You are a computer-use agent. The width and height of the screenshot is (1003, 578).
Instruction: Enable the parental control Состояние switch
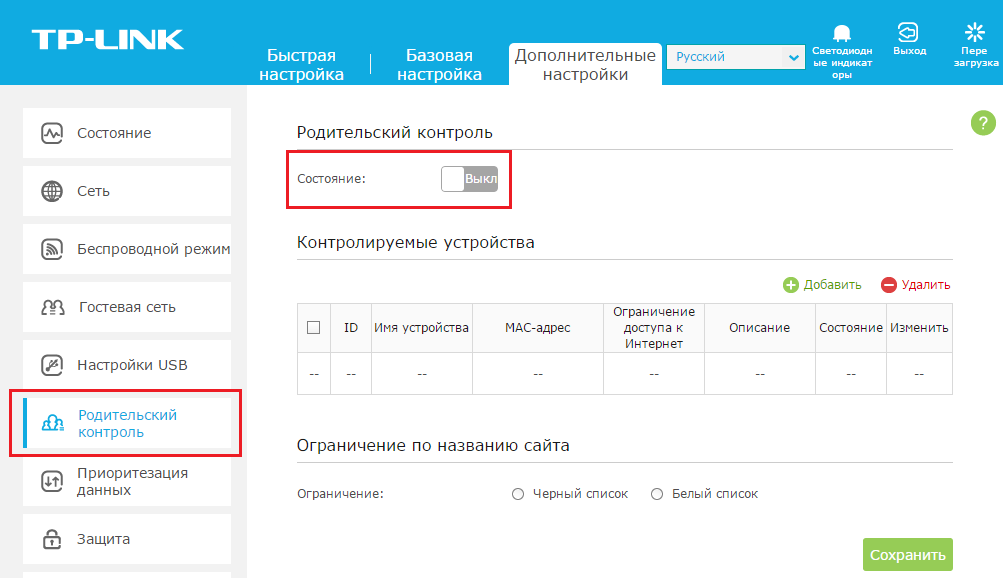pyautogui.click(x=469, y=179)
